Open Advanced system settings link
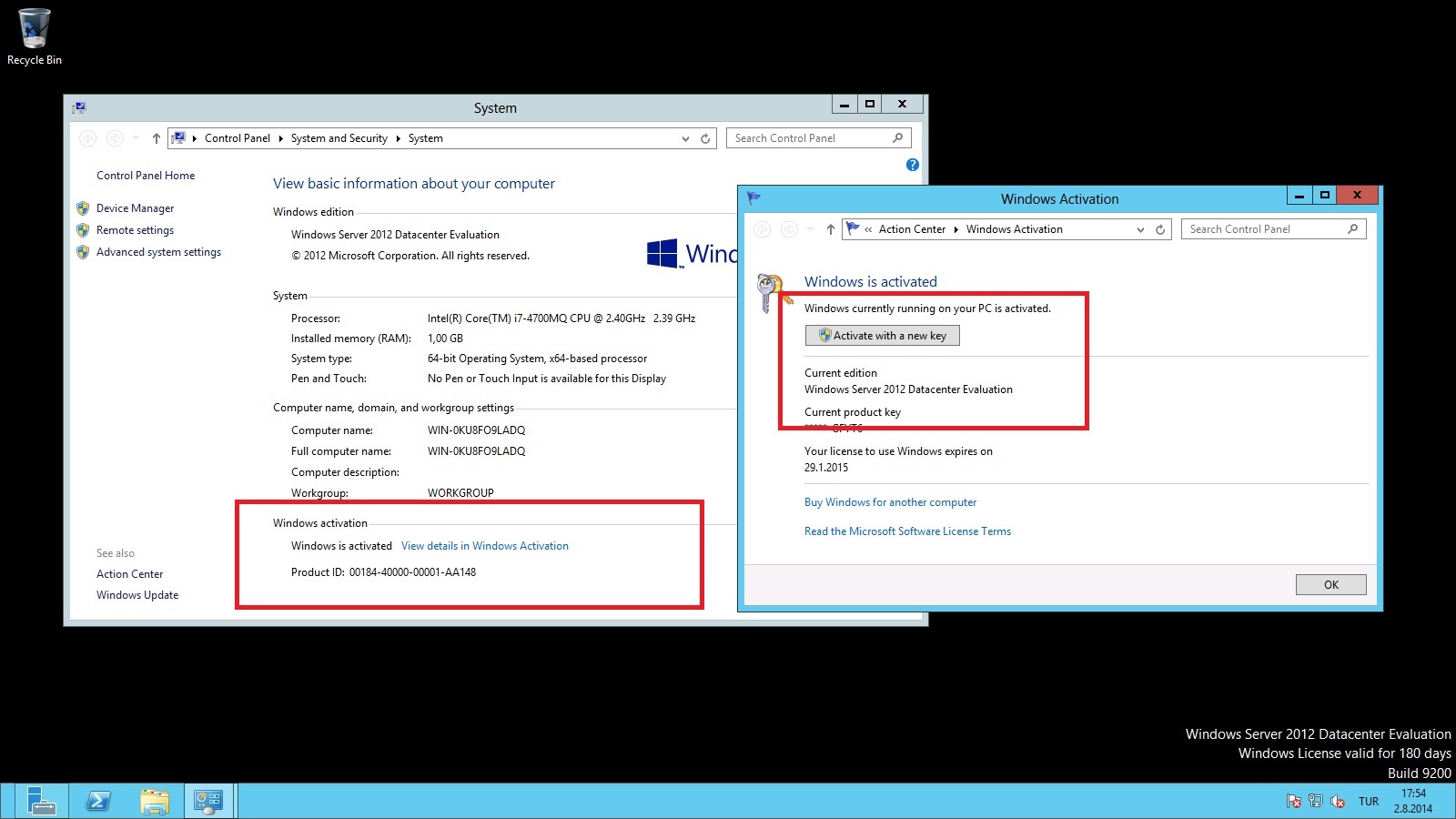This screenshot has width=1456, height=819. [158, 252]
